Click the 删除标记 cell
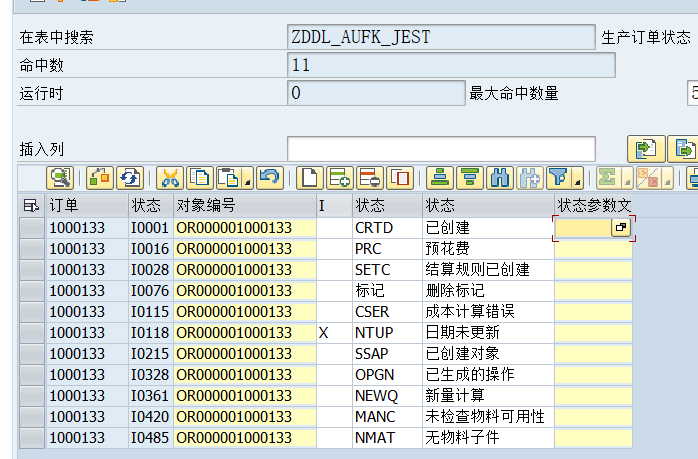Image resolution: width=698 pixels, height=459 pixels. pos(488,291)
